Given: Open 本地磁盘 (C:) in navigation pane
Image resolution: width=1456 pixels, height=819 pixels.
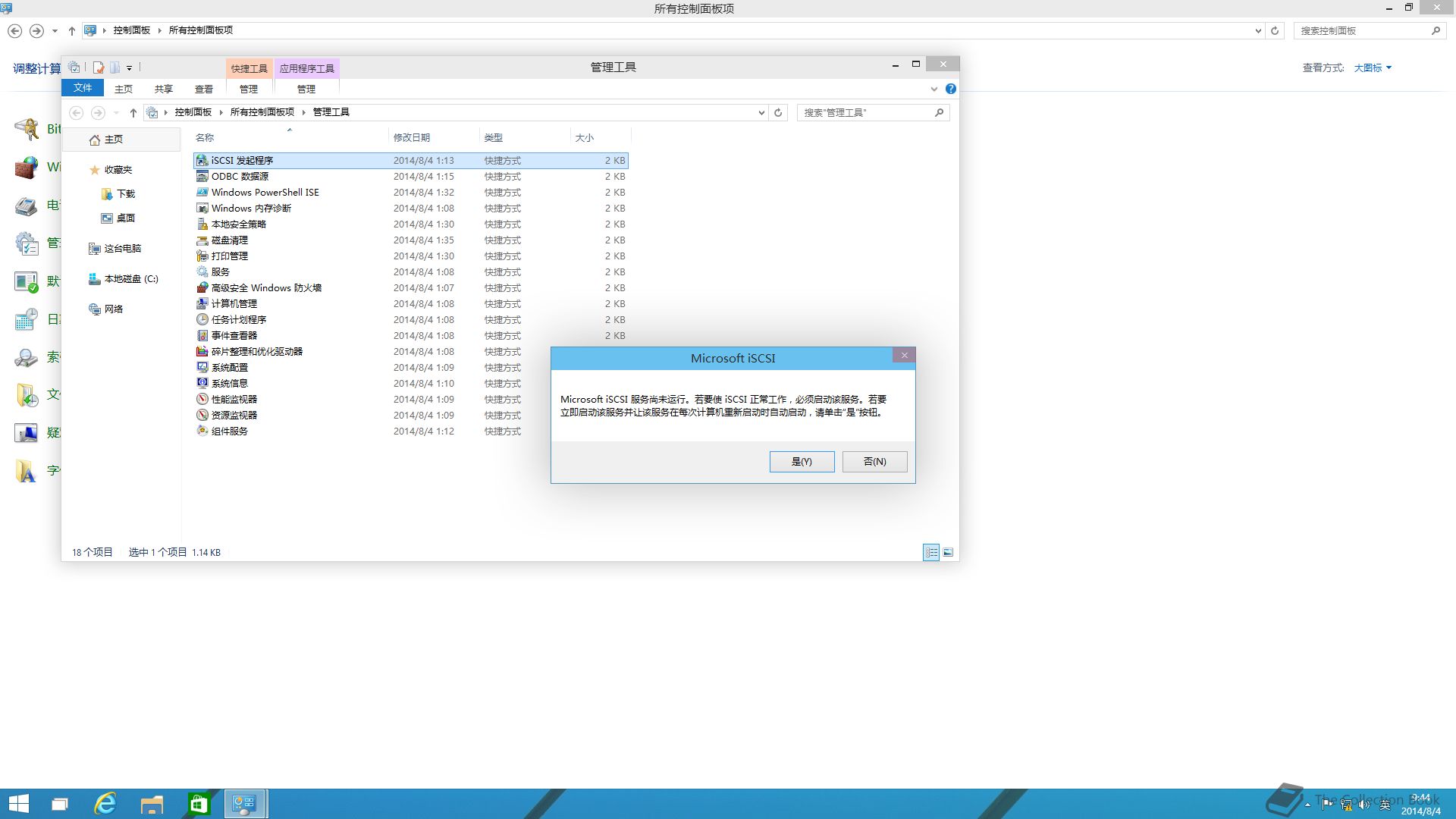Looking at the screenshot, I should click(x=123, y=279).
